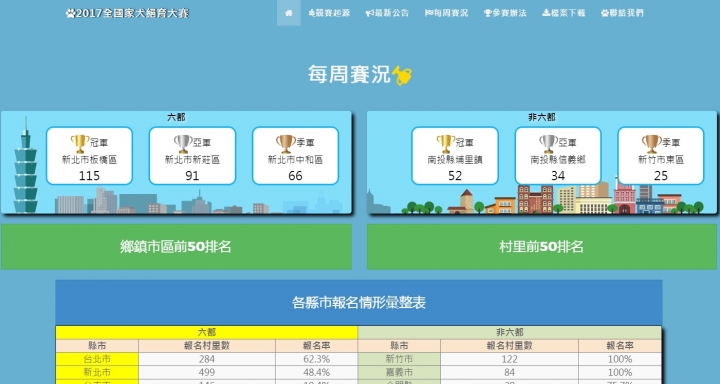Click the 嘉義市 table cell
720x384 pixels.
click(399, 372)
